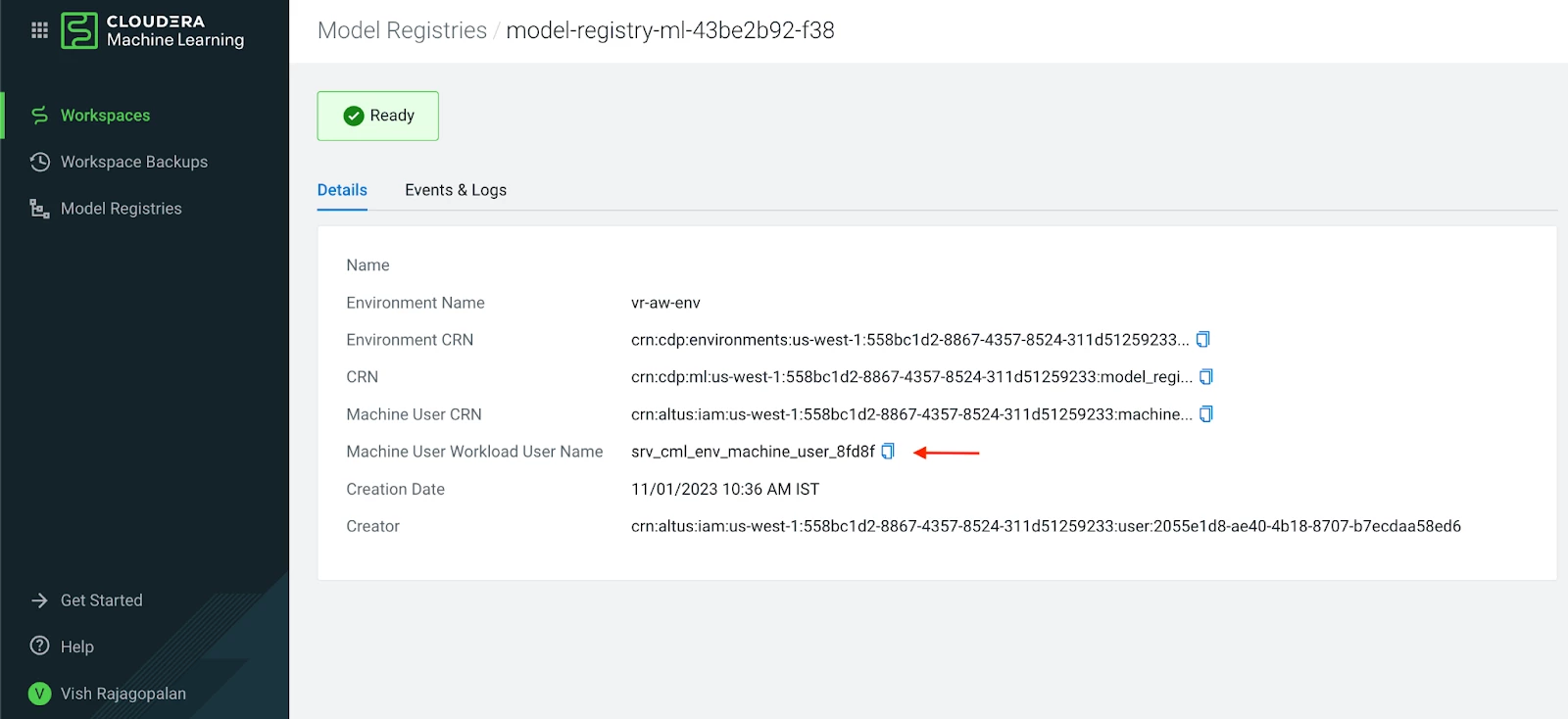Viewport: 1568px width, 719px height.
Task: Switch to the Details tab
Action: tap(342, 190)
